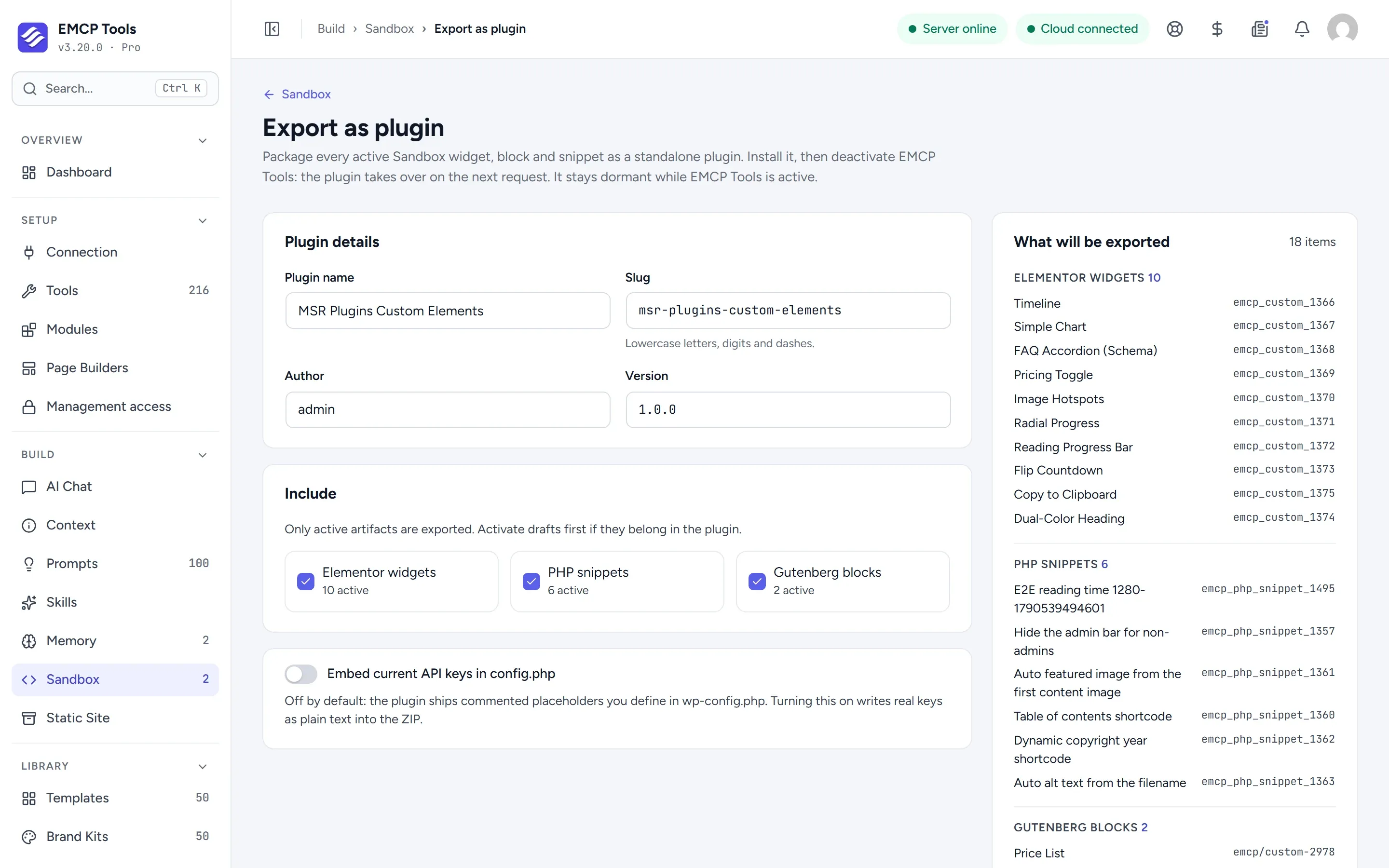Uncheck the Gutenberg blocks checkbox
The width and height of the screenshot is (1389, 868).
[x=757, y=582]
